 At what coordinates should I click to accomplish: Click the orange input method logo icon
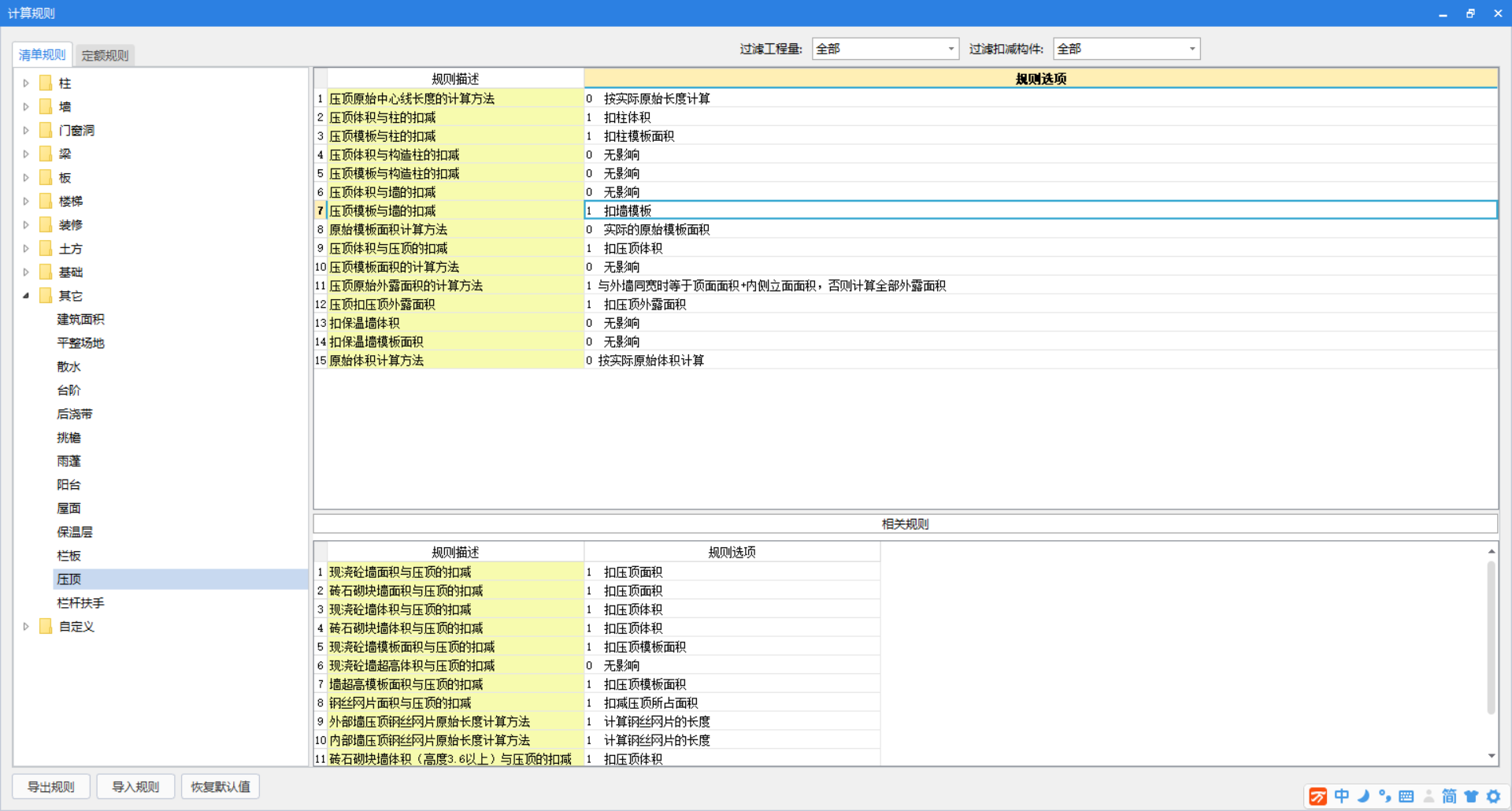click(x=1317, y=797)
